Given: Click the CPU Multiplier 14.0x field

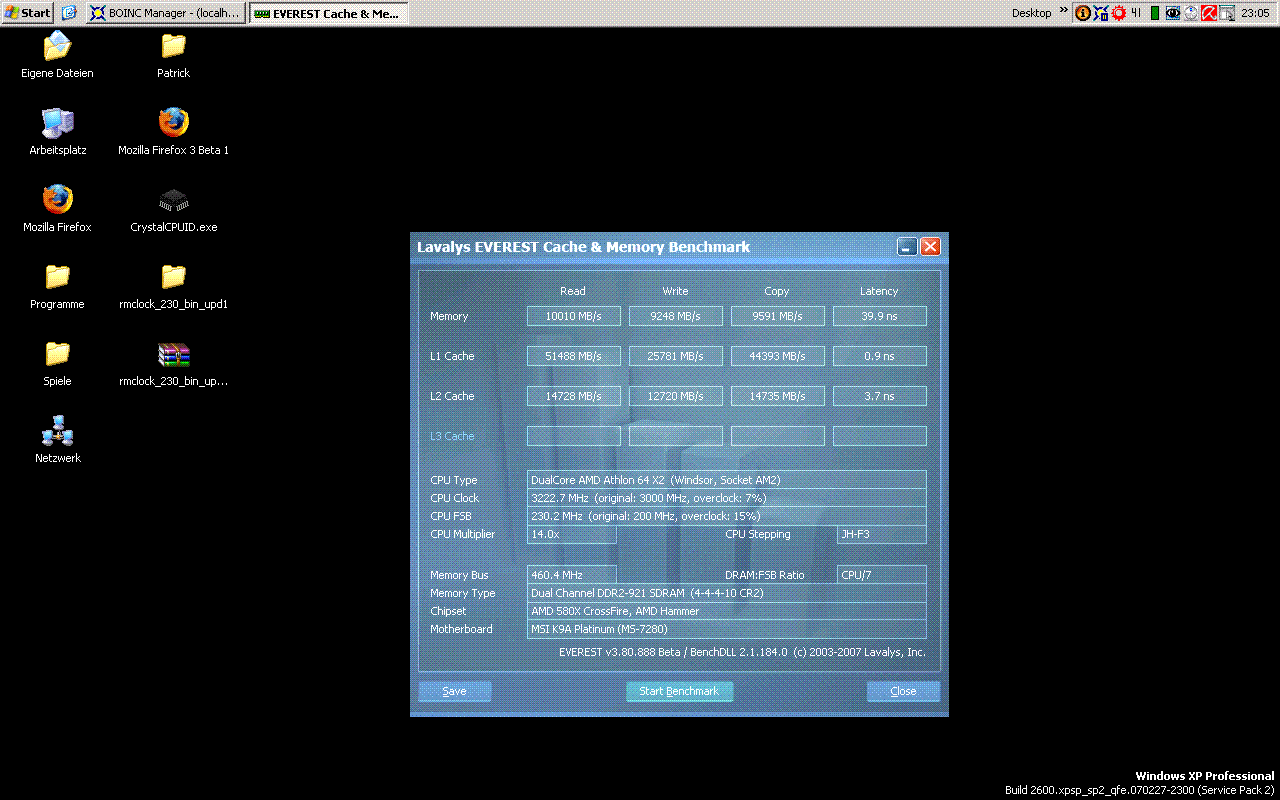Looking at the screenshot, I should click(571, 534).
